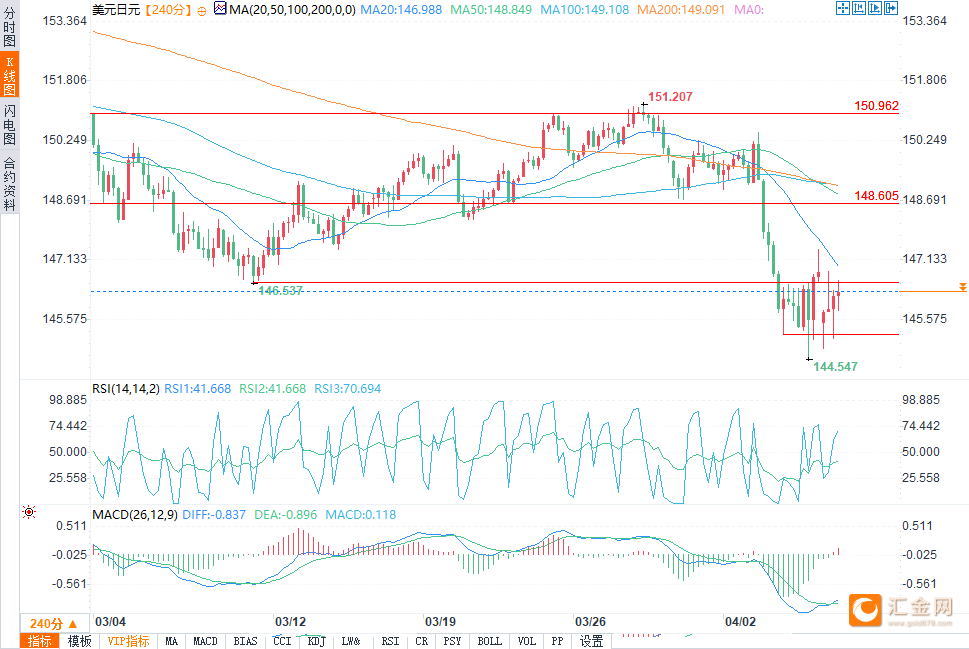This screenshot has height=649, width=969.
Task: Select the MACD indicator button
Action: 205,641
